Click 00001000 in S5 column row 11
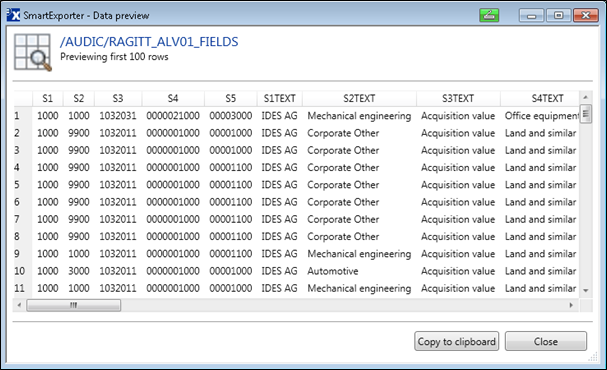Viewport: 607px width, 370px height. pyautogui.click(x=231, y=288)
